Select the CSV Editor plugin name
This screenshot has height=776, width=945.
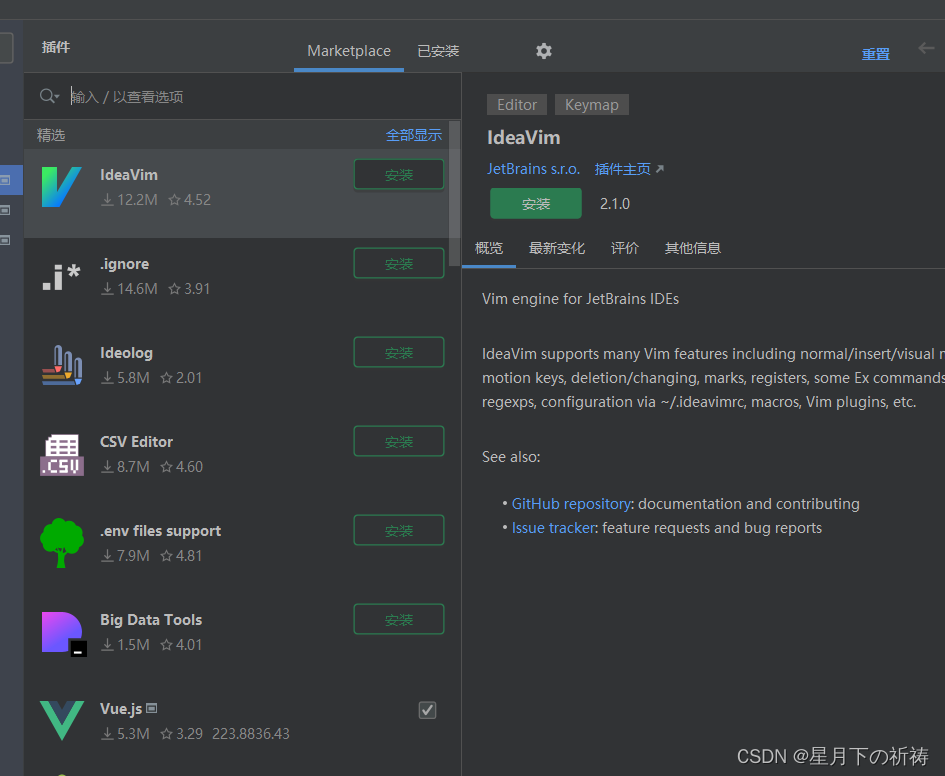pyautogui.click(x=136, y=442)
